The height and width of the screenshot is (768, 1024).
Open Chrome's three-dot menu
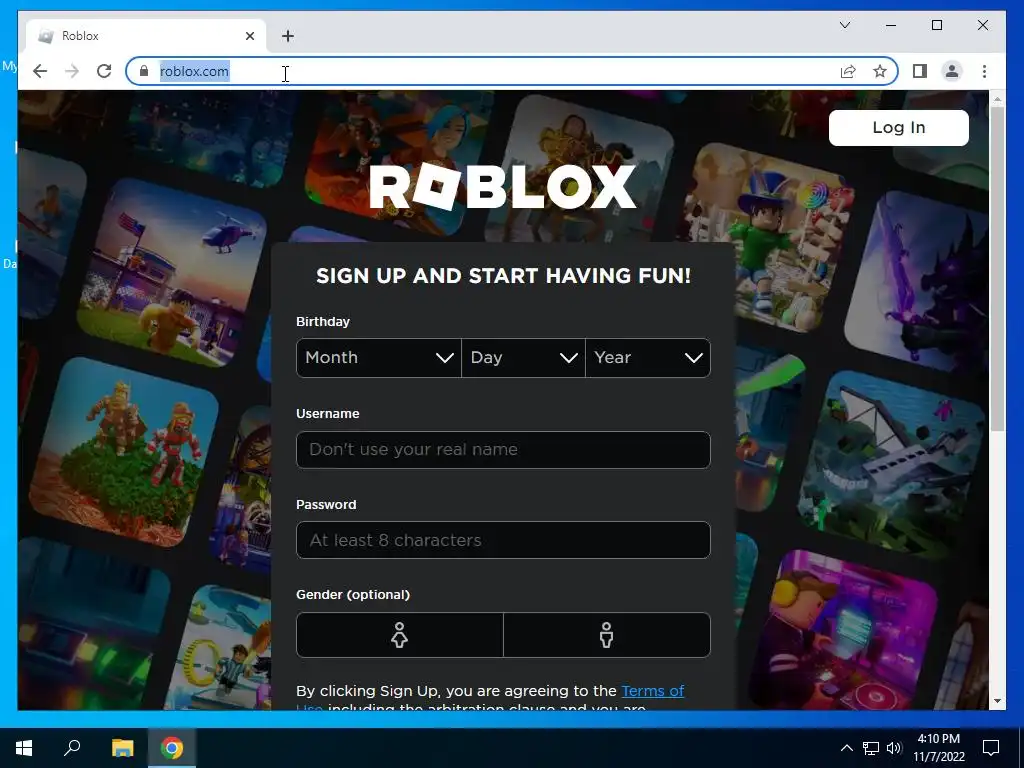point(984,71)
